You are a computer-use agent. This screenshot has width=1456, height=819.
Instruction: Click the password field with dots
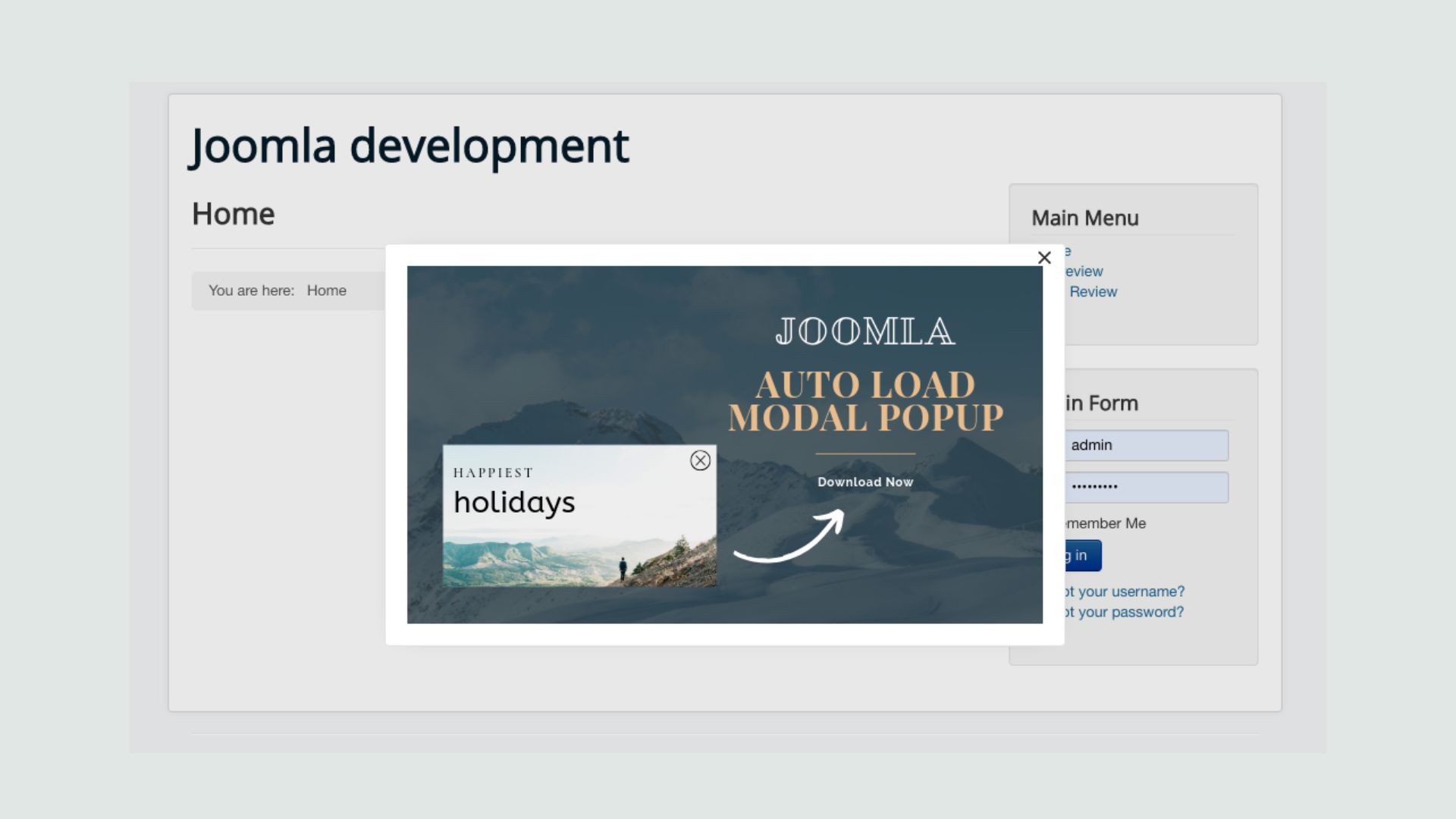coord(1147,487)
